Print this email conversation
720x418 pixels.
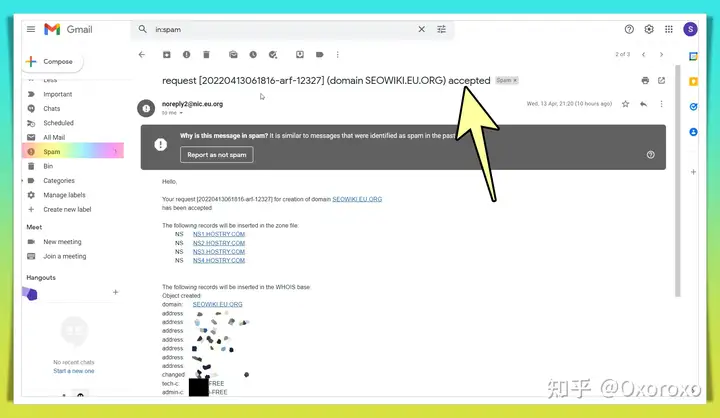(645, 81)
